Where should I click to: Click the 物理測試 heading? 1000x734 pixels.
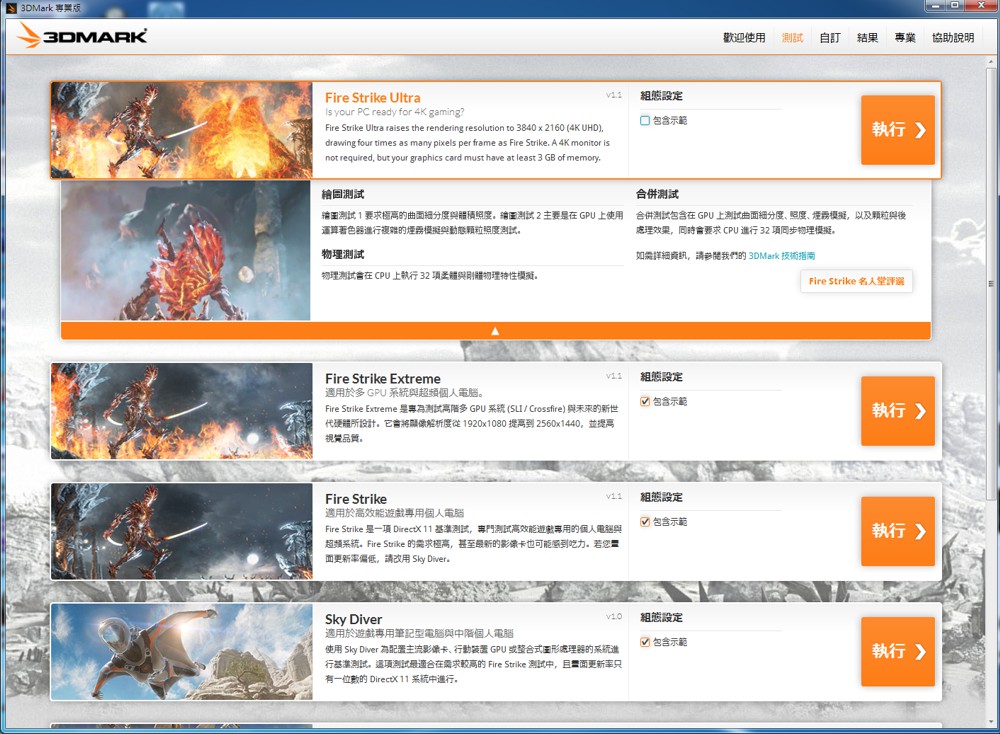point(342,254)
